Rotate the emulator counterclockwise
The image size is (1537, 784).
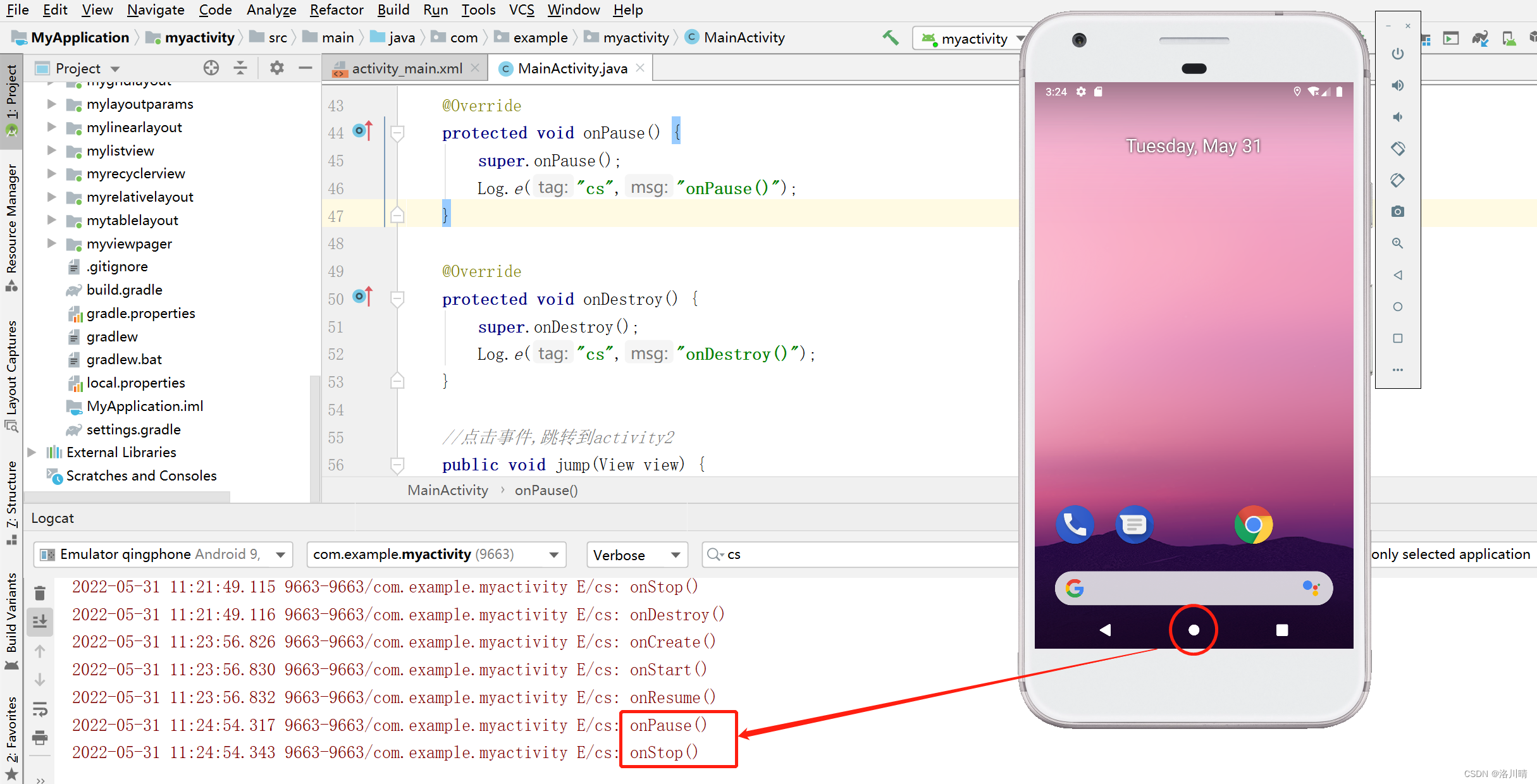click(x=1398, y=149)
